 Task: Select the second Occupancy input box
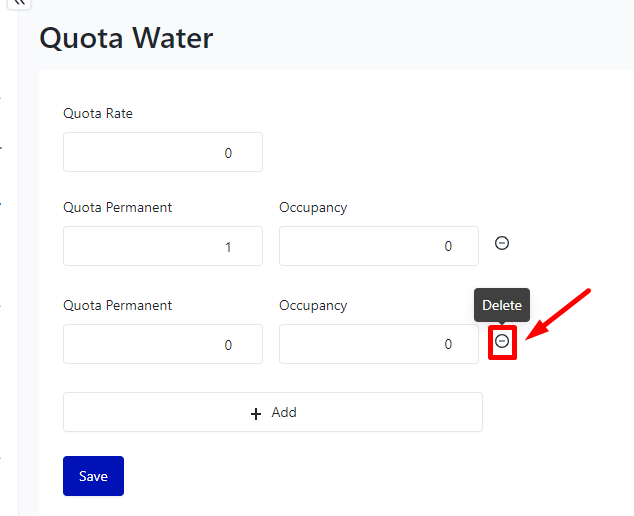pyautogui.click(x=379, y=344)
